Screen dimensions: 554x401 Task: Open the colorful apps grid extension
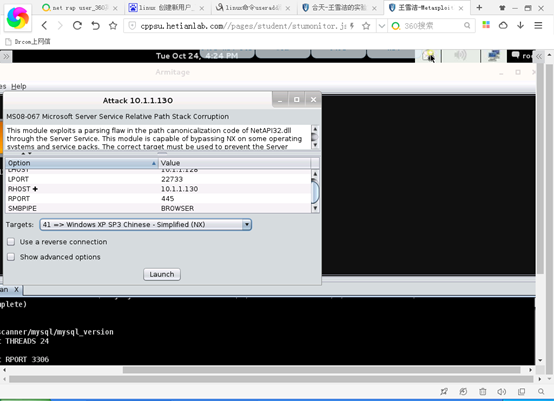tap(486, 25)
